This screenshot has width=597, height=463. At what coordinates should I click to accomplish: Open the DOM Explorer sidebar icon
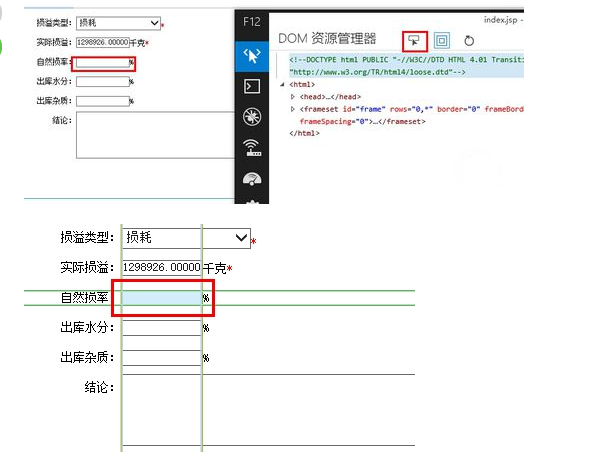click(x=252, y=56)
